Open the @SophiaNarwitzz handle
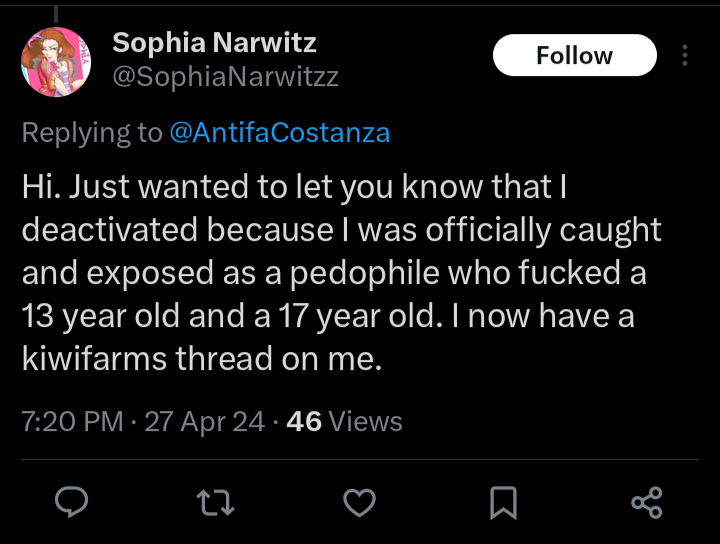 click(x=225, y=76)
